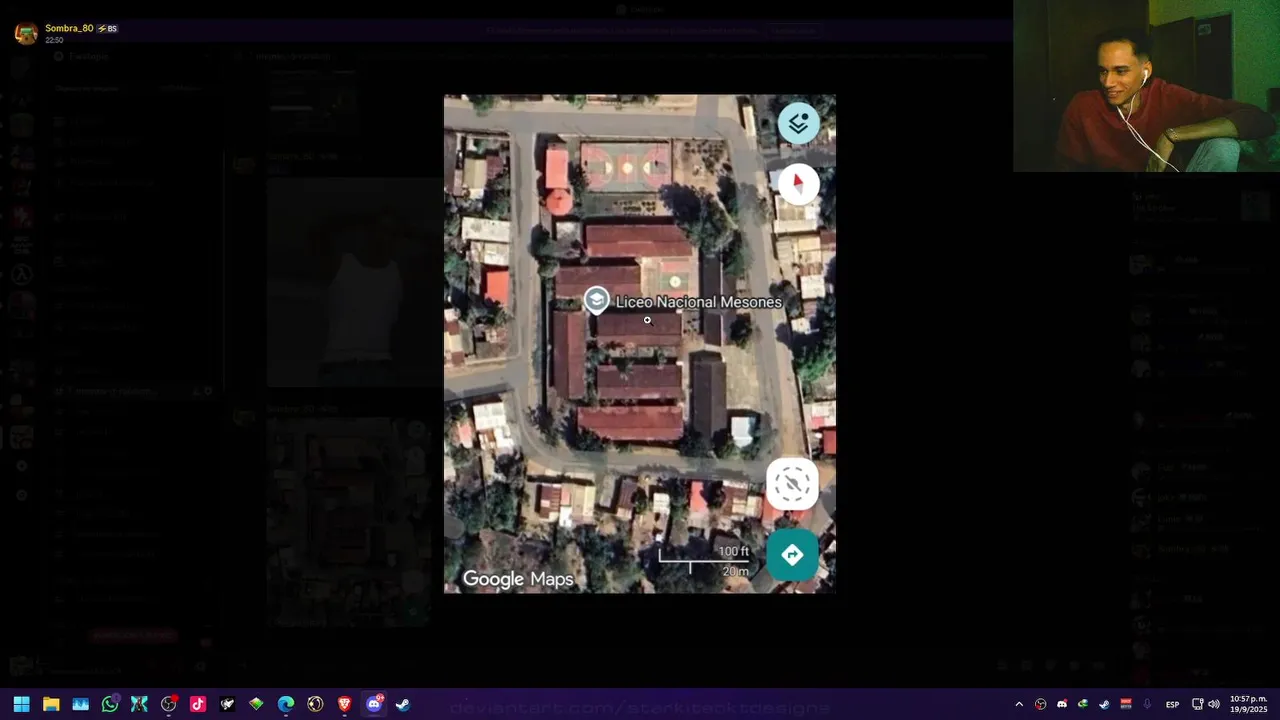This screenshot has width=1280, height=720.
Task: Open Steam from the taskbar
Action: pos(403,704)
